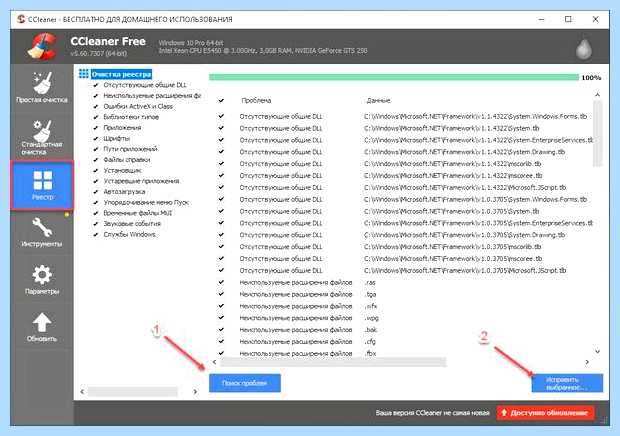620x436 pixels.
Task: Sort by the Проблема column header
Action: (256, 100)
